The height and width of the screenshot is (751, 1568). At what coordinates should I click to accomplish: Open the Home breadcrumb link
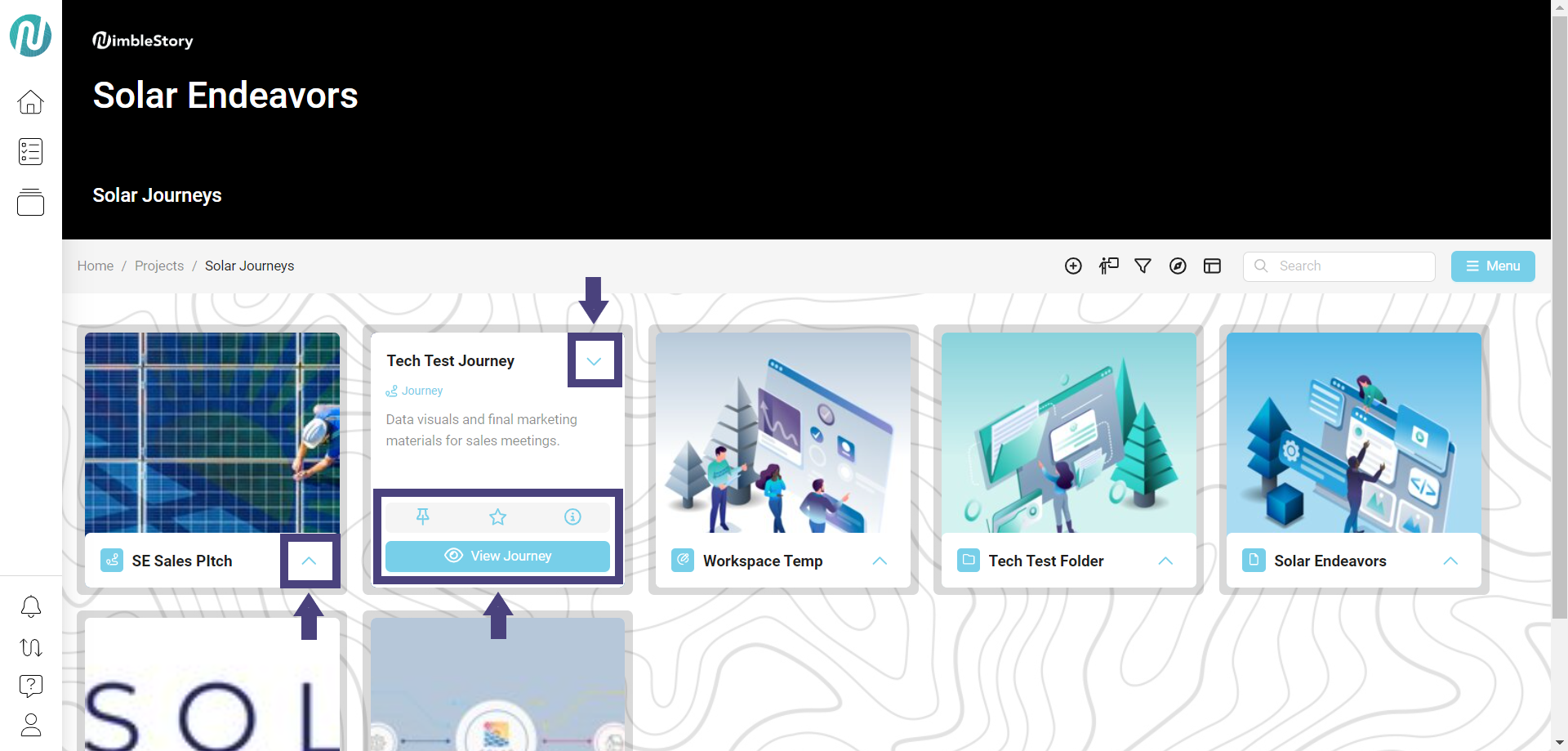pos(95,266)
